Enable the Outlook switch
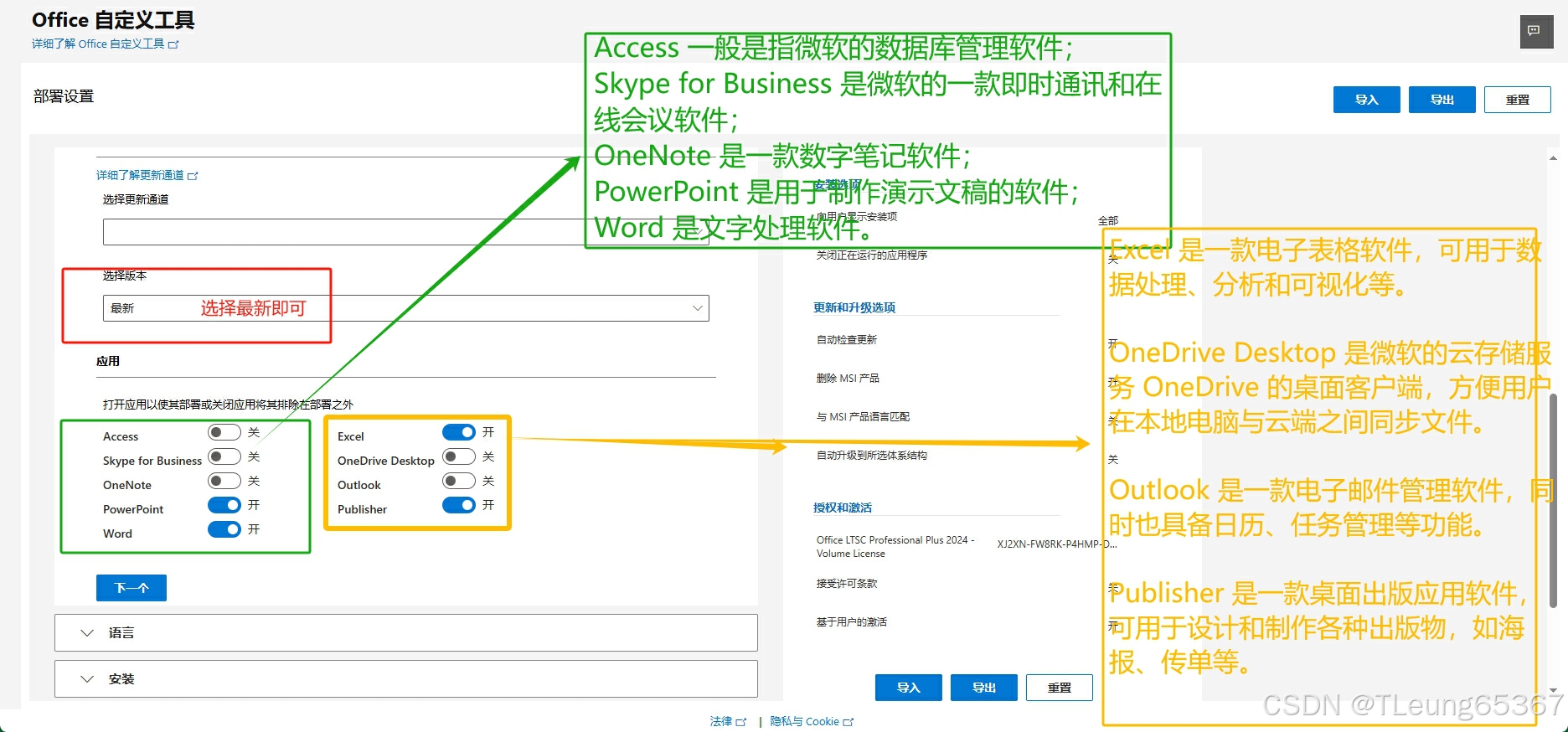The height and width of the screenshot is (732, 1568). (459, 481)
